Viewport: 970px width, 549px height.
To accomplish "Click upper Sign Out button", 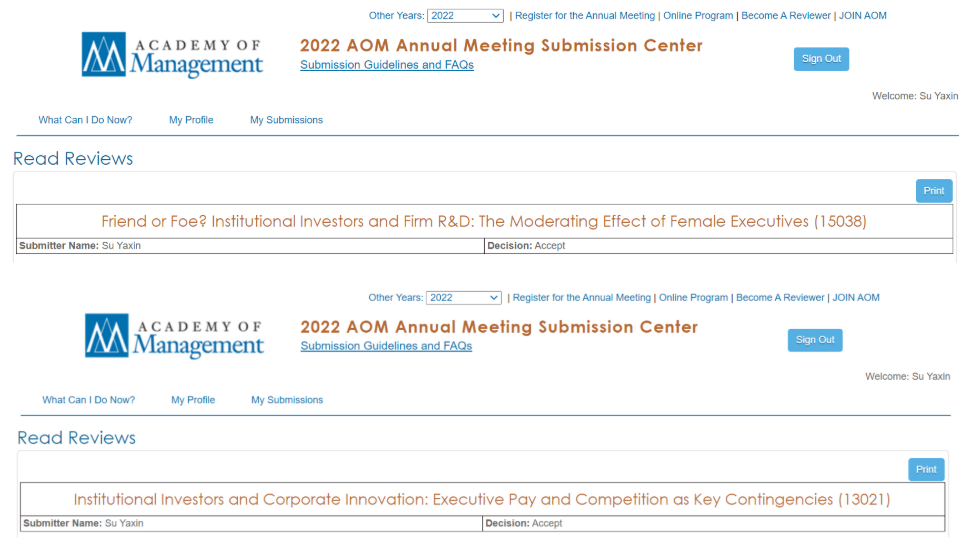I will coord(821,59).
